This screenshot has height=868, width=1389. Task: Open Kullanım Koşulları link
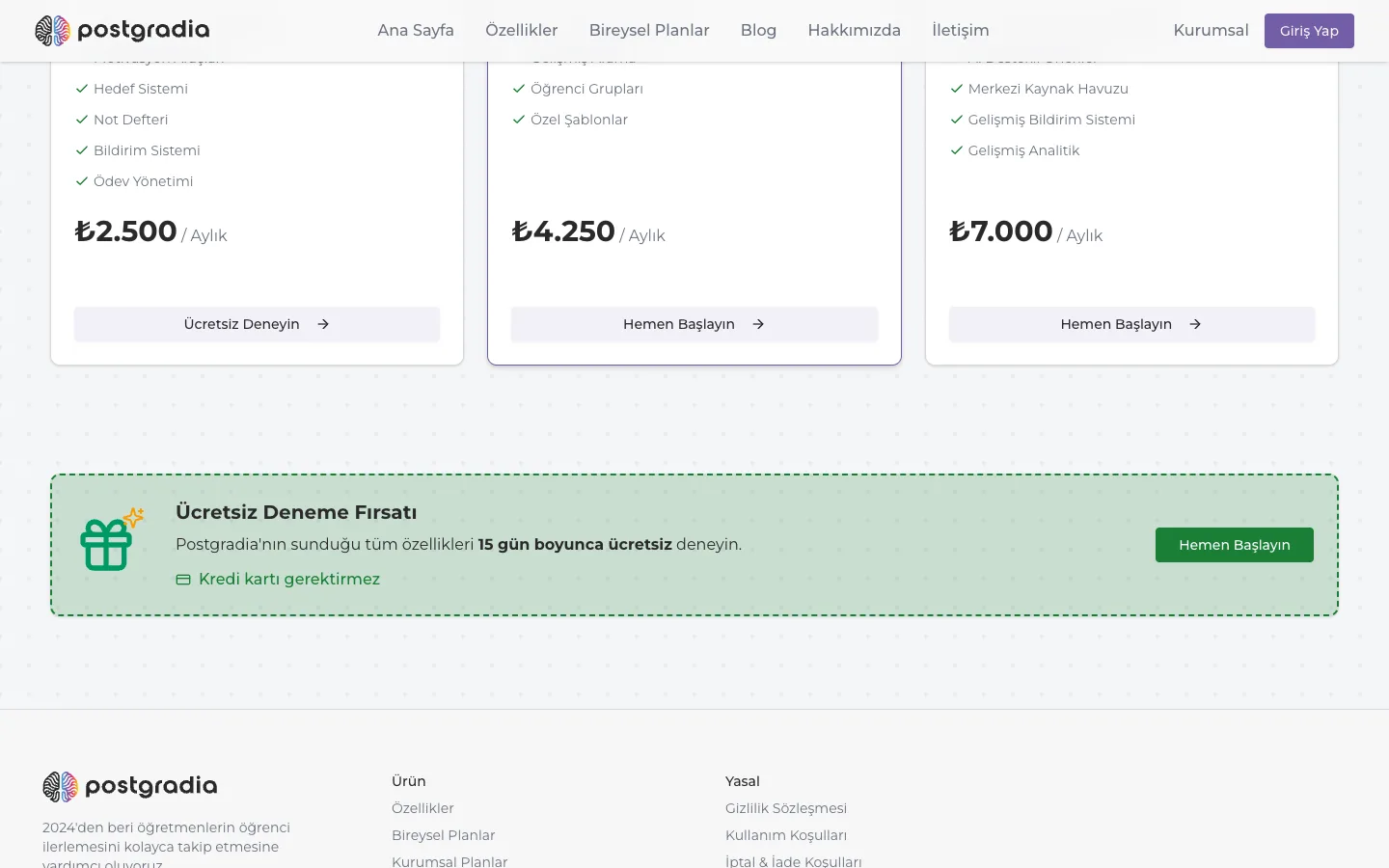(786, 835)
